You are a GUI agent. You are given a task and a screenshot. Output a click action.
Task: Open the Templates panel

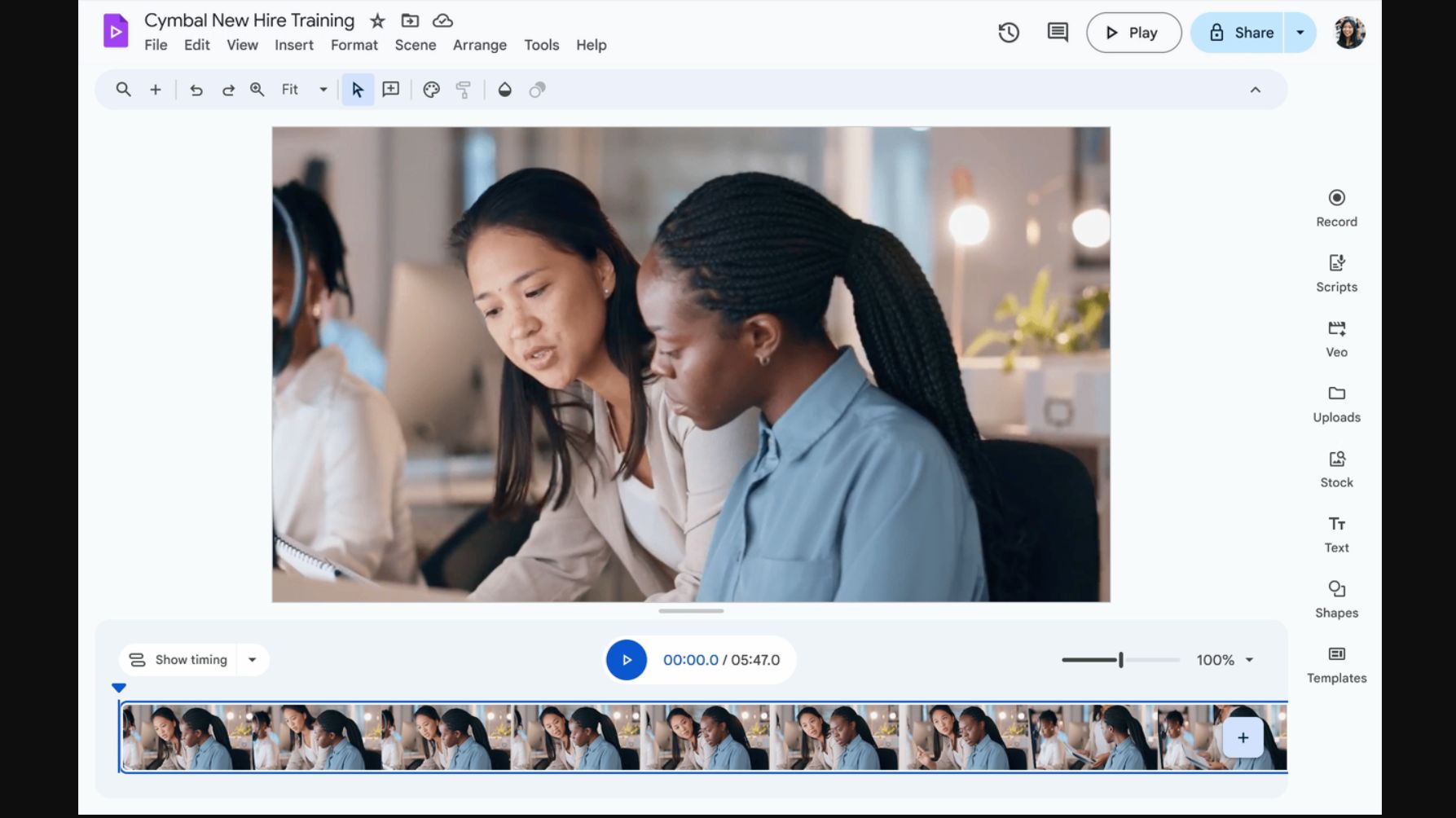point(1336,664)
